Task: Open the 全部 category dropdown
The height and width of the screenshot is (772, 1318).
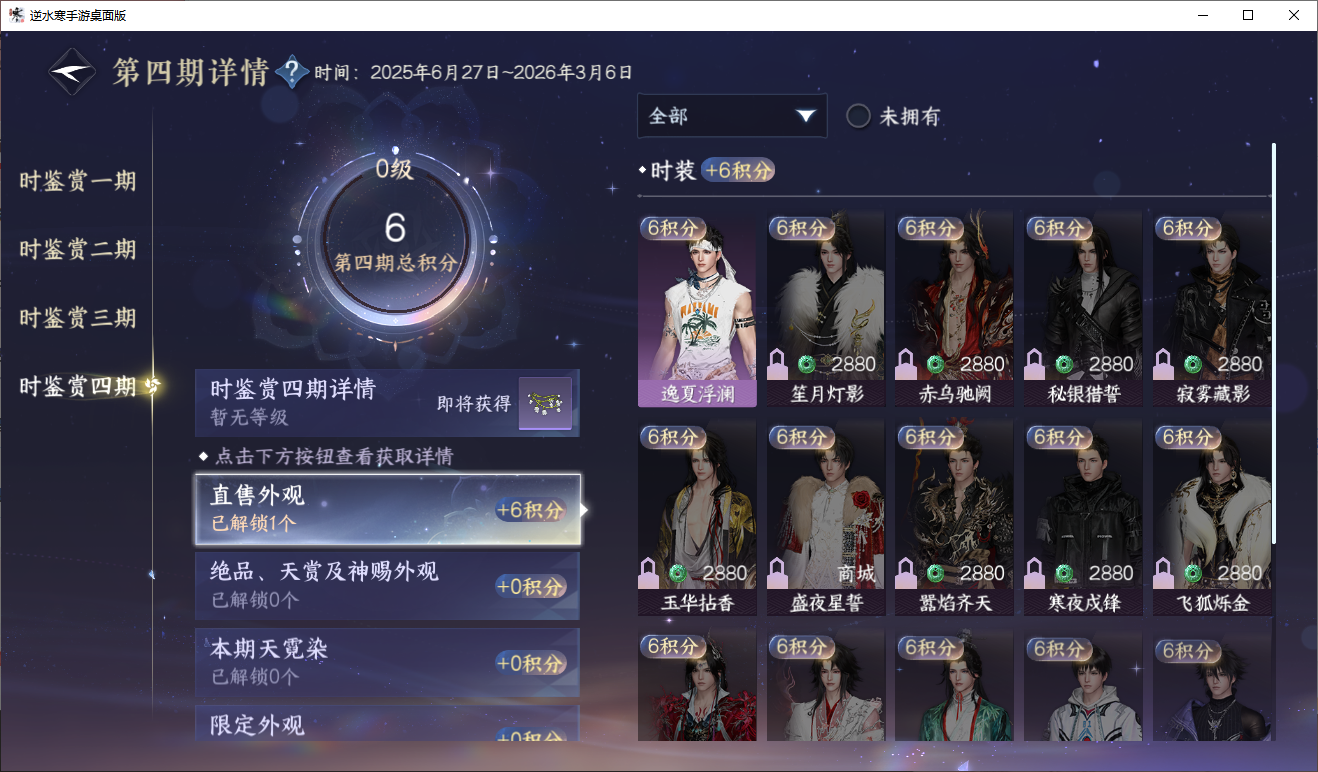Action: [732, 116]
